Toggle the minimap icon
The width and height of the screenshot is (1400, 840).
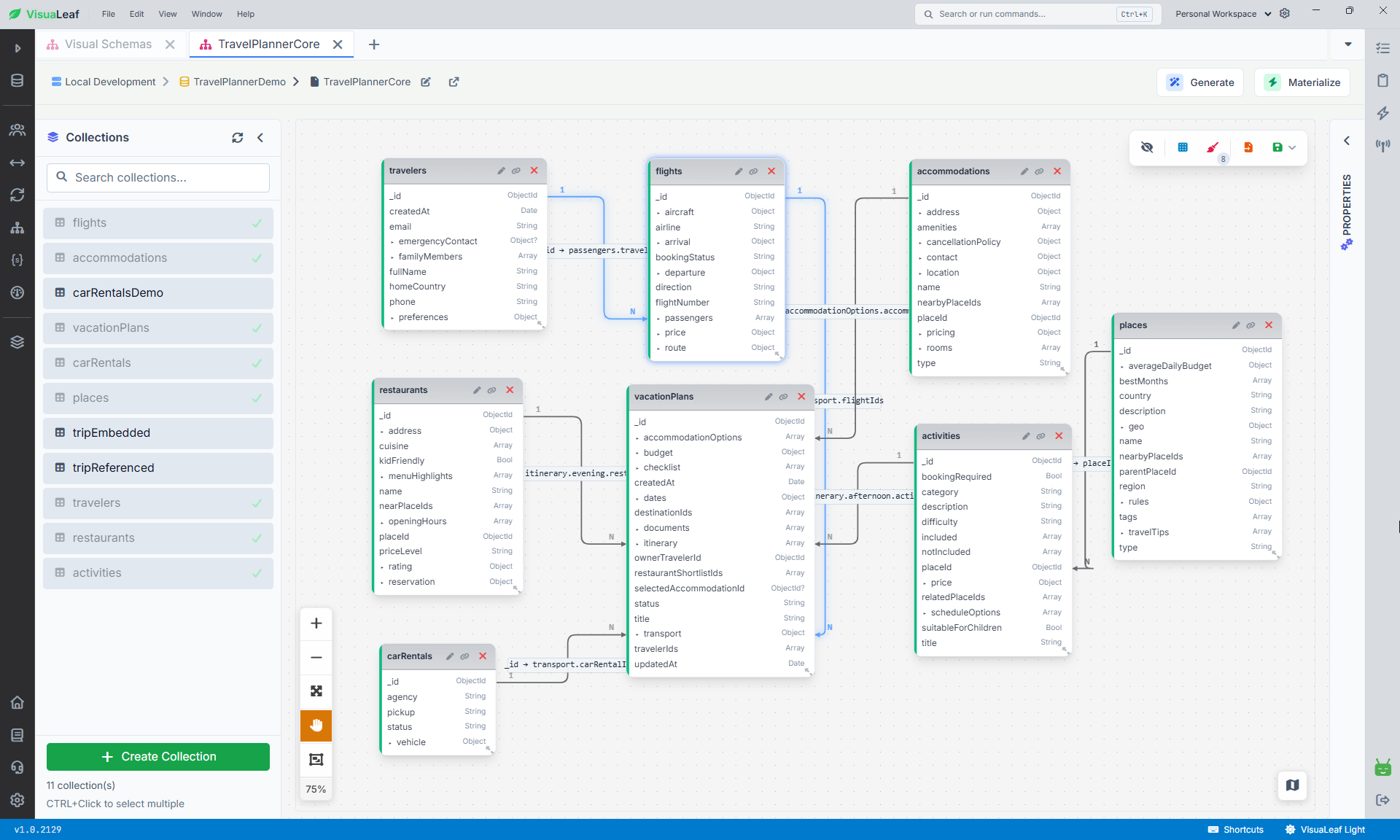coord(1293,785)
